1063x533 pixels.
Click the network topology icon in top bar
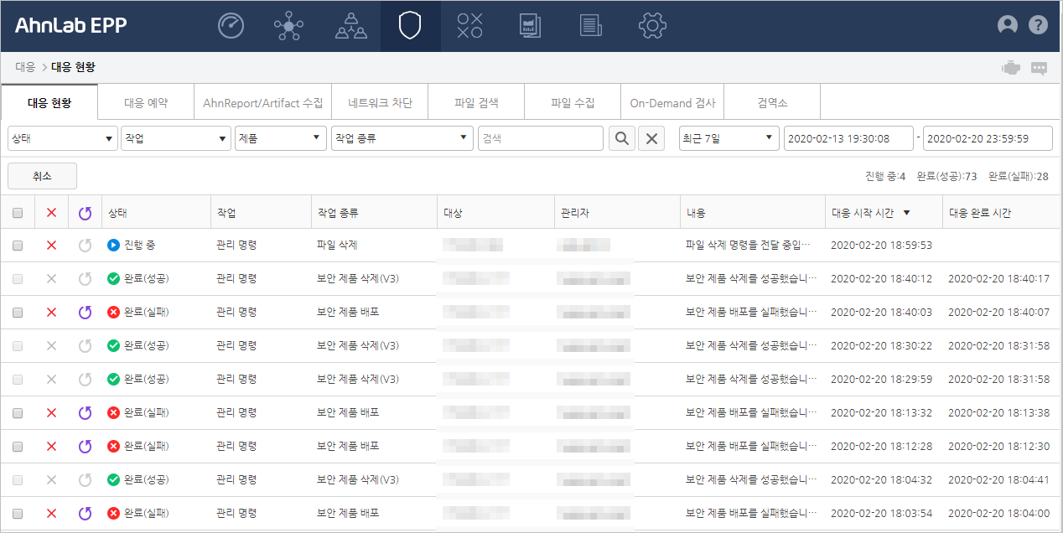pos(288,26)
